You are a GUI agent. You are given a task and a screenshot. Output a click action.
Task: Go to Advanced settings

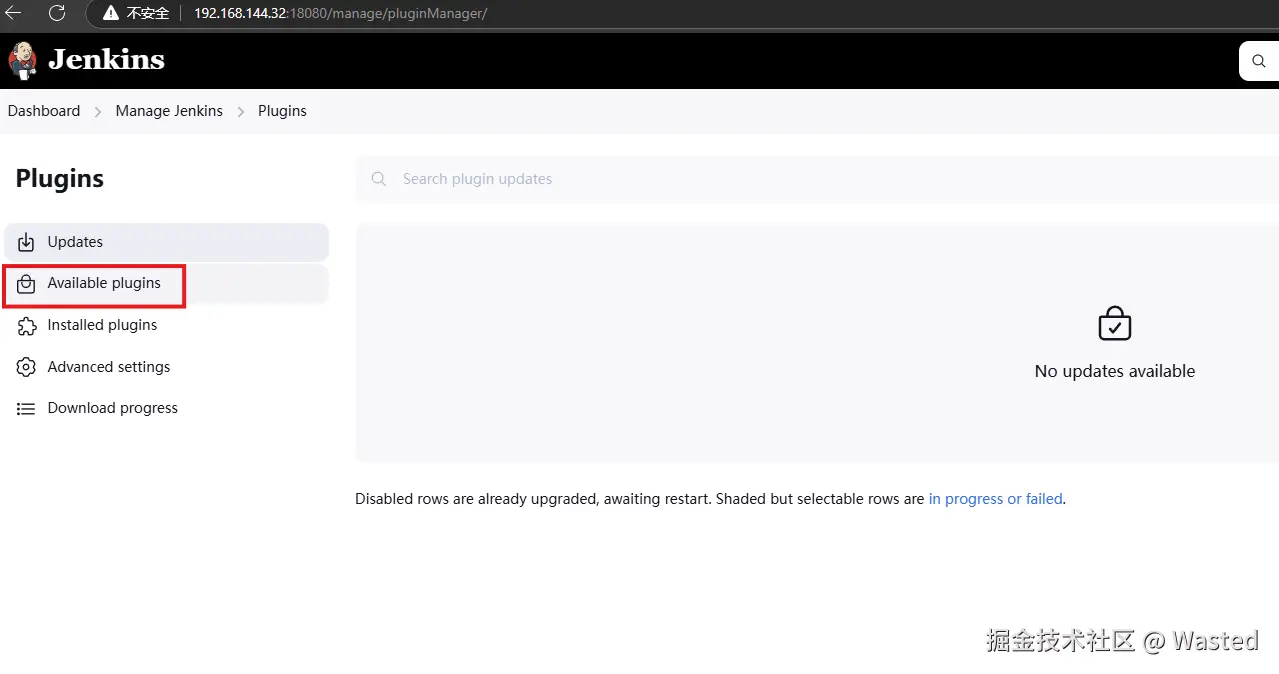[x=166, y=367]
